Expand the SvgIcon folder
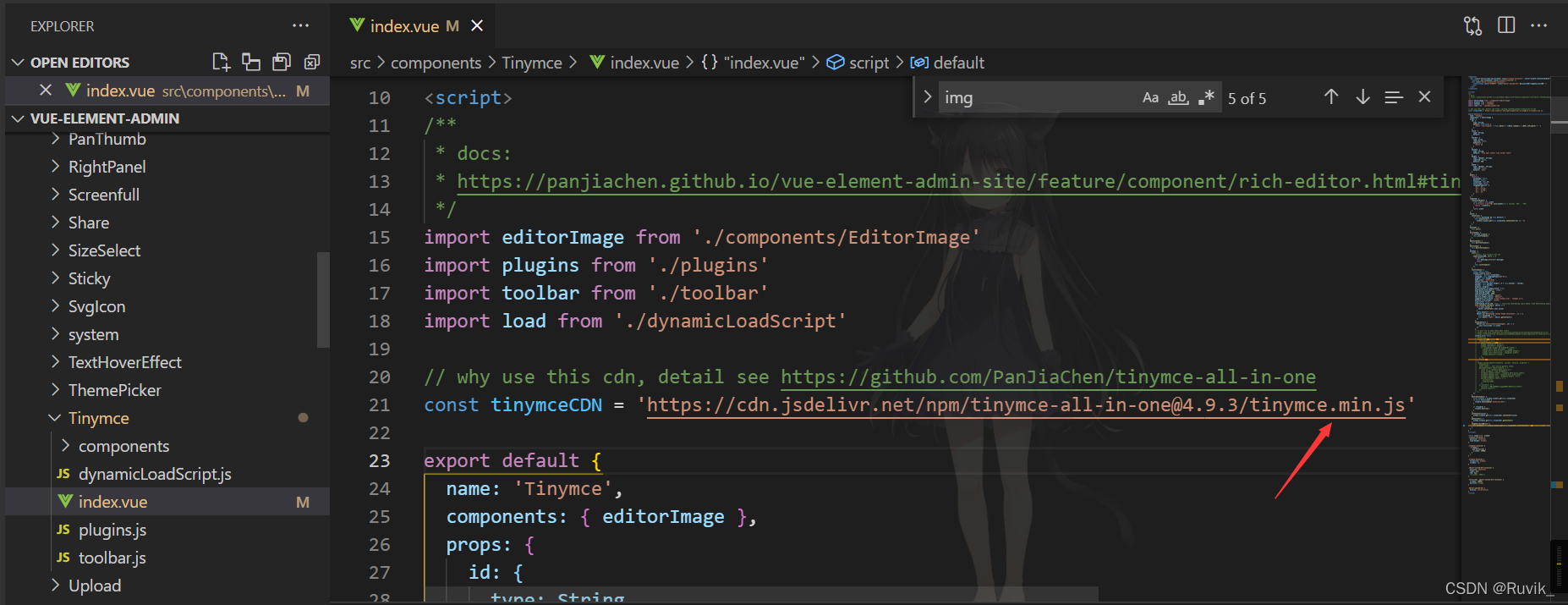Screen dimensions: 1568x605 pyautogui.click(x=56, y=306)
